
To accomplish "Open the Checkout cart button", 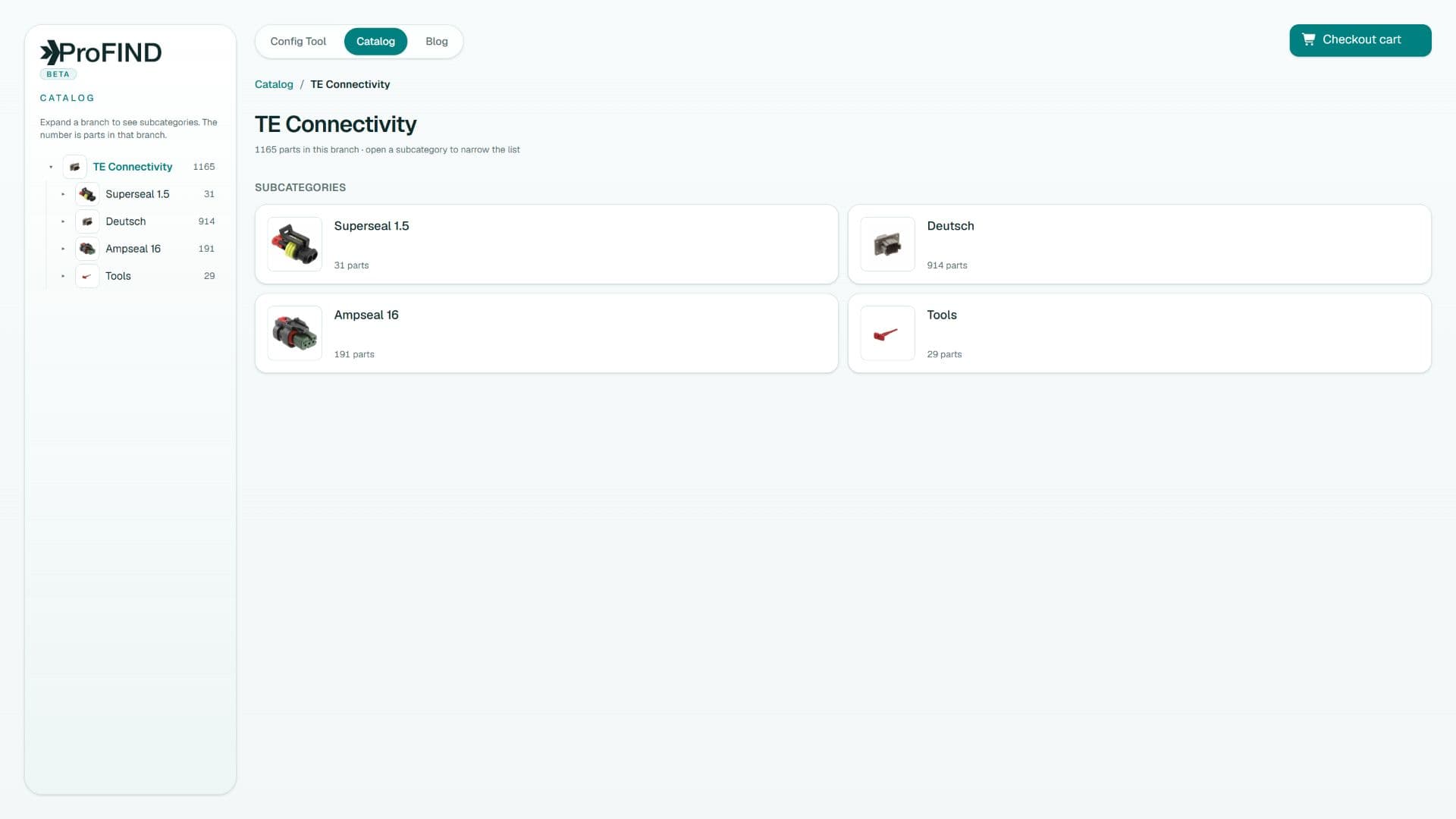I will (x=1360, y=40).
